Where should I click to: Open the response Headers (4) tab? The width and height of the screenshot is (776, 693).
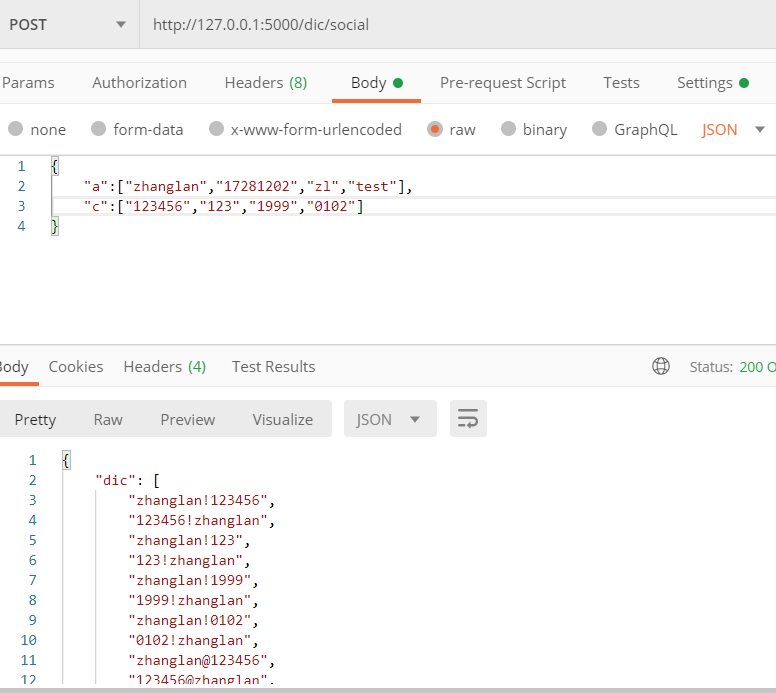165,367
